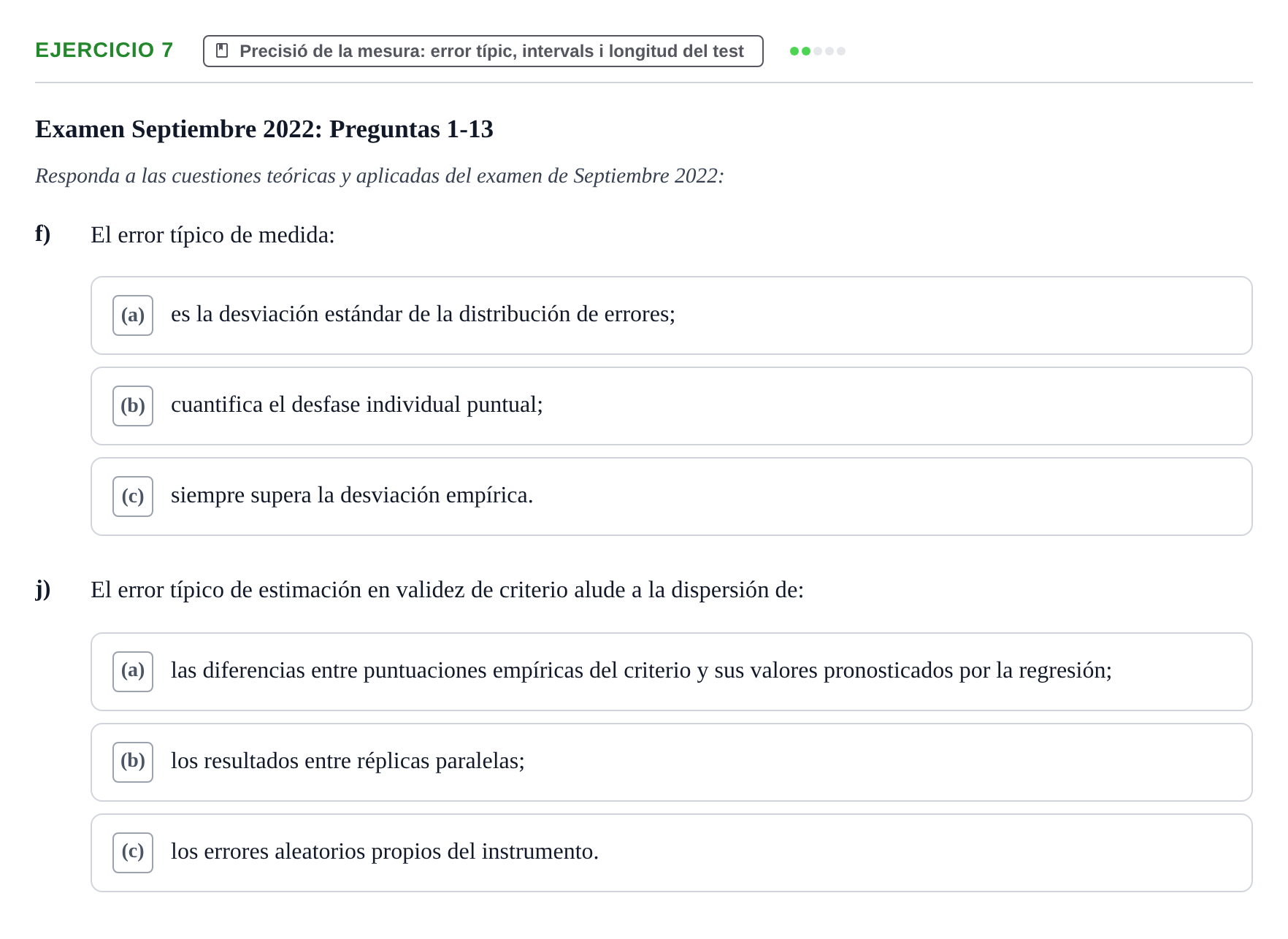Select question f option 'siempre supera la desviación'

click(x=671, y=497)
